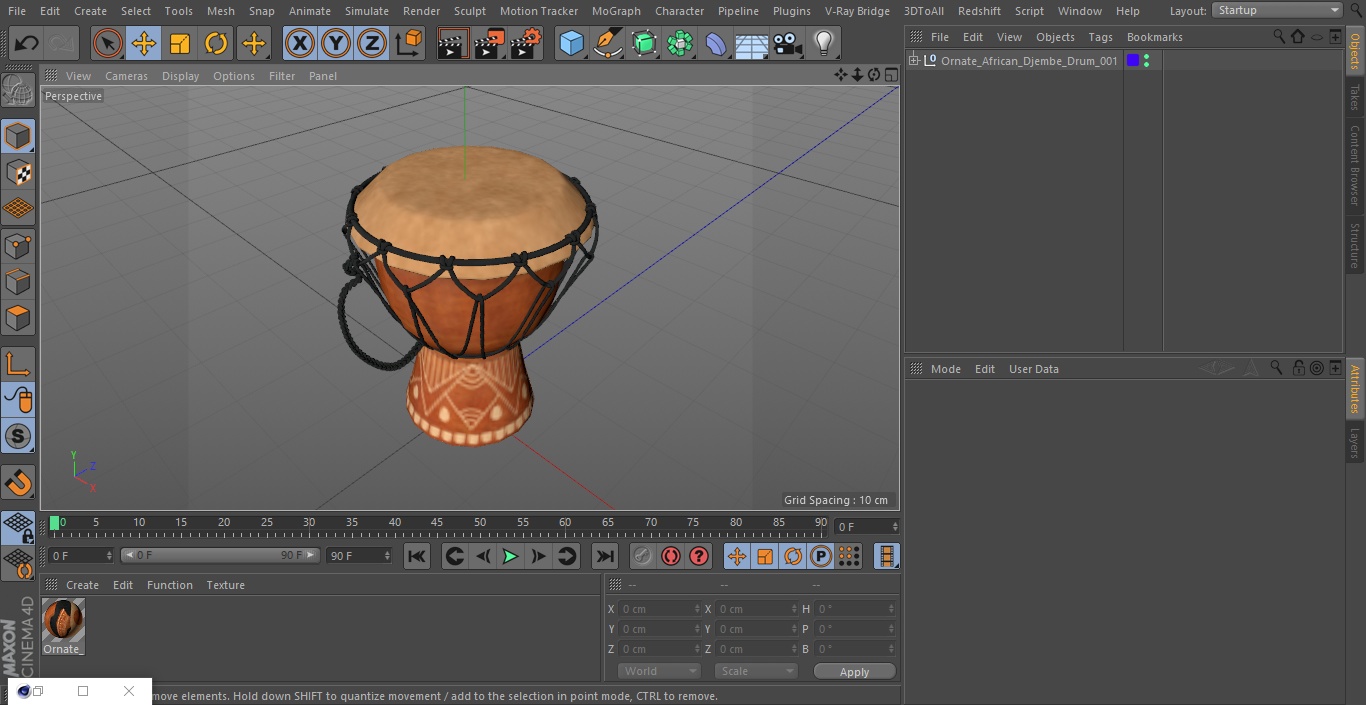Open the taskbar Cinema 4D icon
The image size is (1366, 705).
pyautogui.click(x=24, y=691)
